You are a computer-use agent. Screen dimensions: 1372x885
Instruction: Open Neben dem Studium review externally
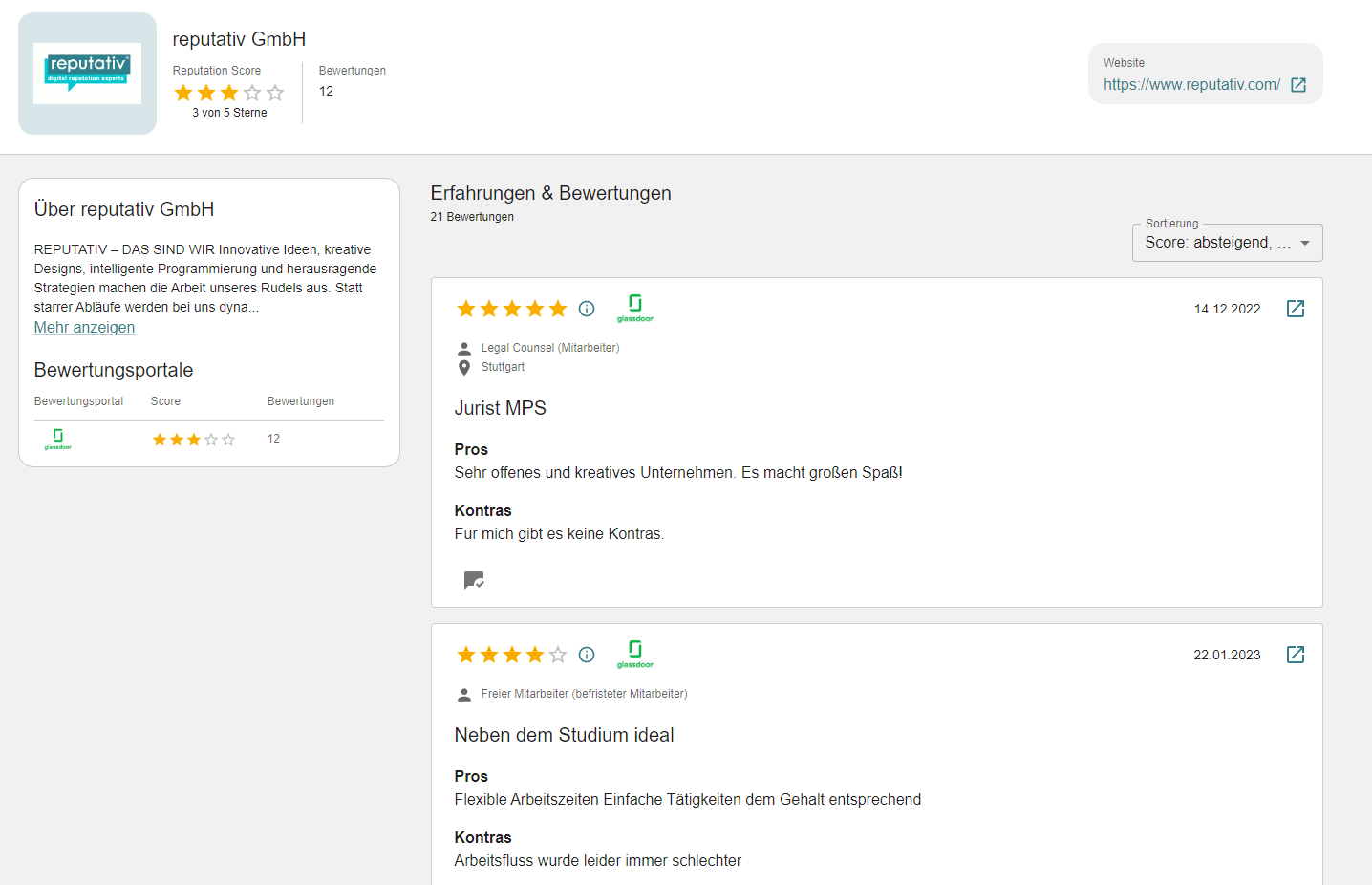point(1296,655)
